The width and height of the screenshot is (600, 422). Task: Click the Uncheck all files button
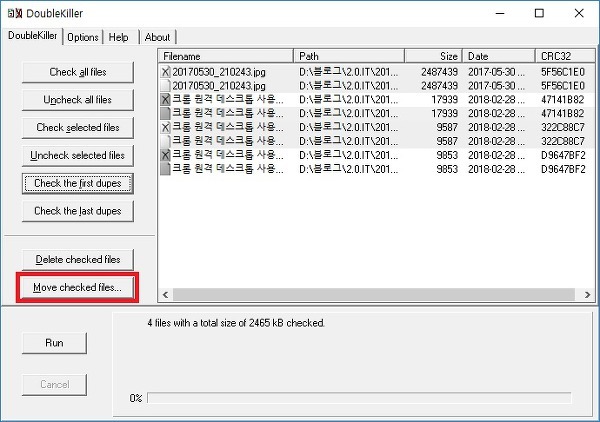78,100
